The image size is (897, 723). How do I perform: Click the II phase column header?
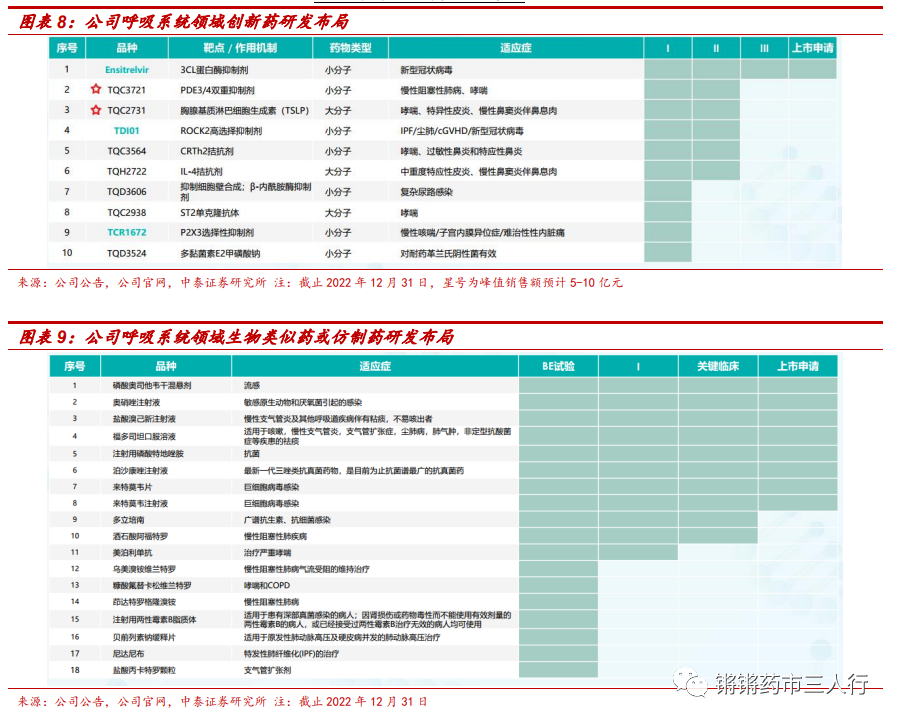[x=716, y=49]
